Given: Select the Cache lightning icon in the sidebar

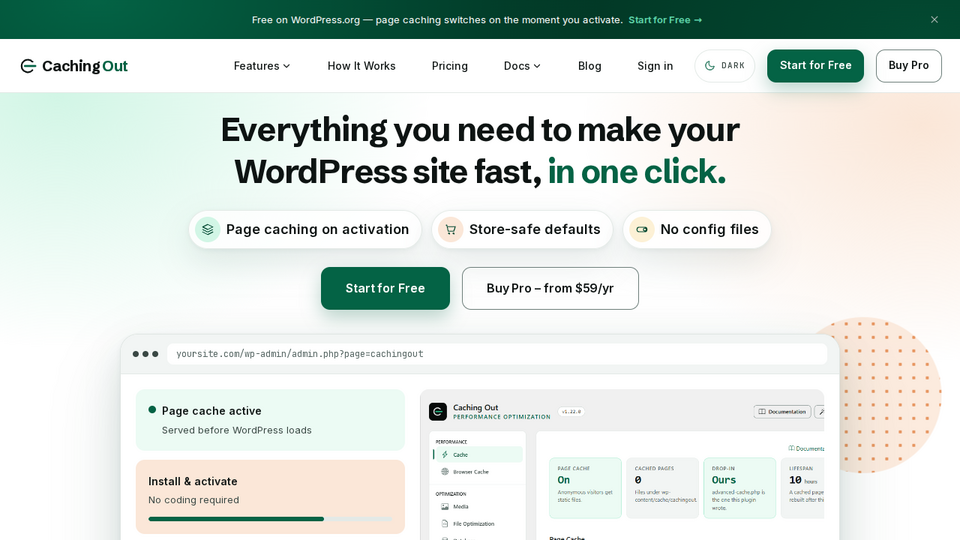Looking at the screenshot, I should tap(445, 455).
